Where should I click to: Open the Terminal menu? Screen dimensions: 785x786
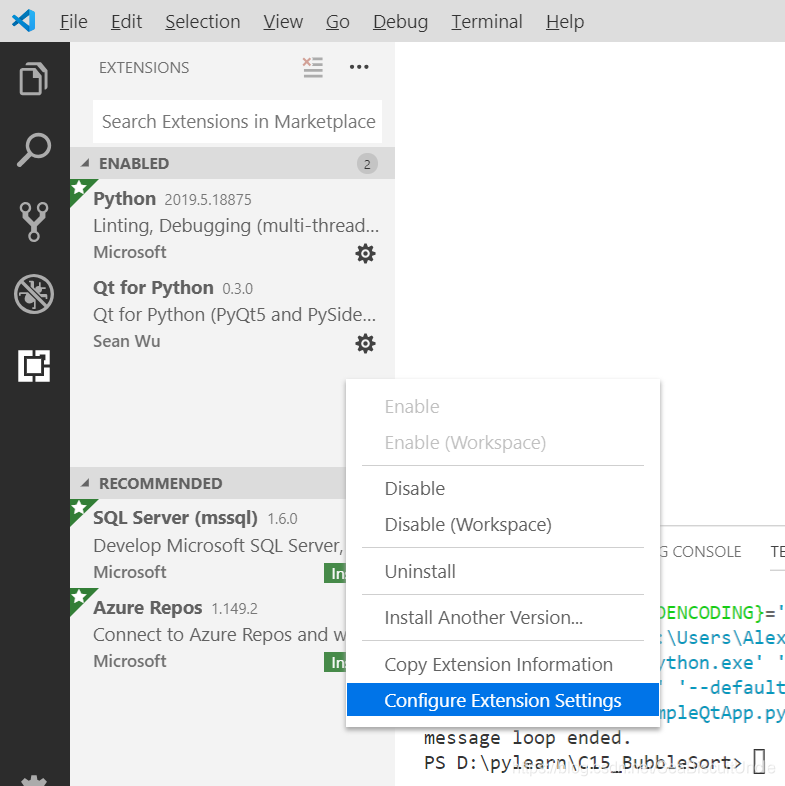(x=487, y=22)
